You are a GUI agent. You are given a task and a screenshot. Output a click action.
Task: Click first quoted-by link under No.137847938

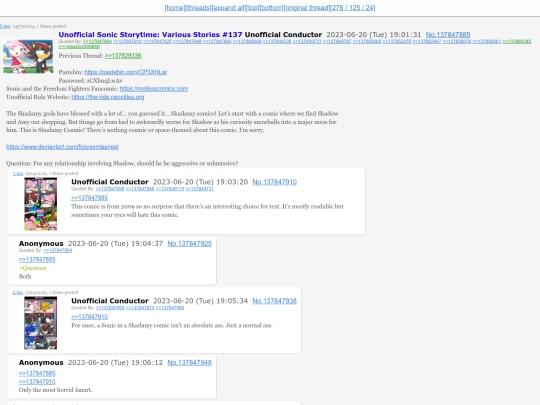(x=110, y=308)
